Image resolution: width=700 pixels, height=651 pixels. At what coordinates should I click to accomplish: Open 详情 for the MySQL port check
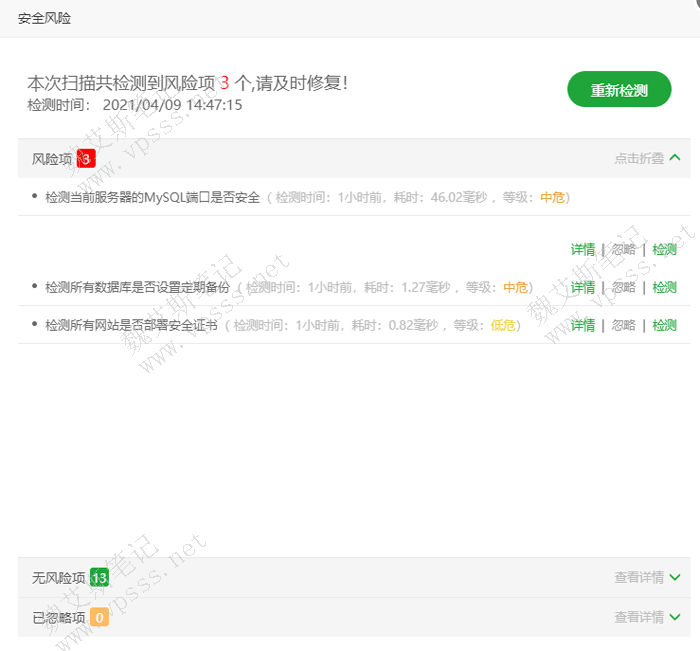pyautogui.click(x=582, y=249)
